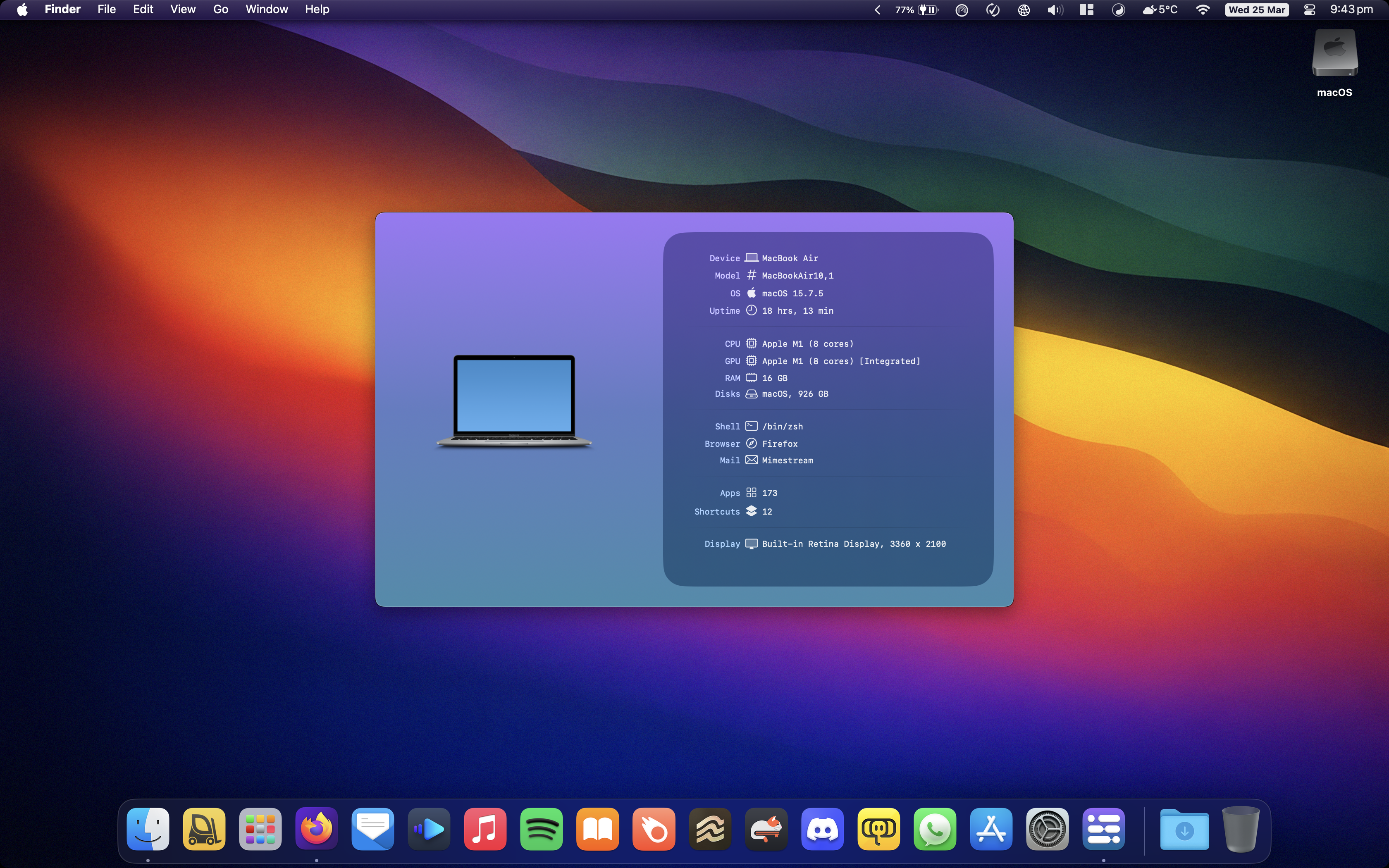Screen dimensions: 1389x868
Task: Click the Shortcuts count 12
Action: [767, 512]
